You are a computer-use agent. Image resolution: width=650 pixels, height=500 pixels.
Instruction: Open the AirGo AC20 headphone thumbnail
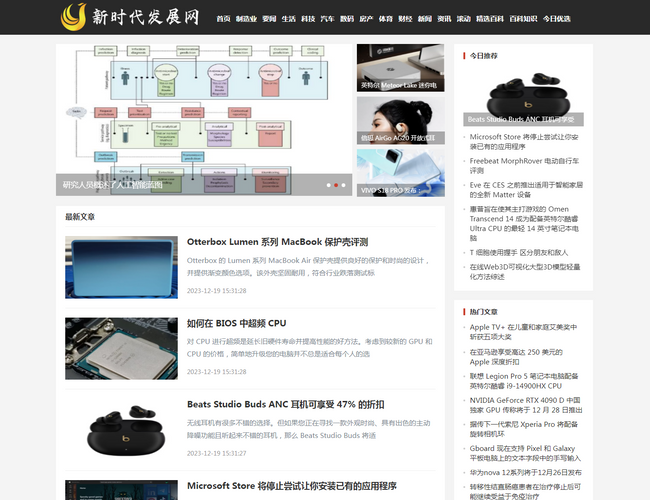point(400,120)
